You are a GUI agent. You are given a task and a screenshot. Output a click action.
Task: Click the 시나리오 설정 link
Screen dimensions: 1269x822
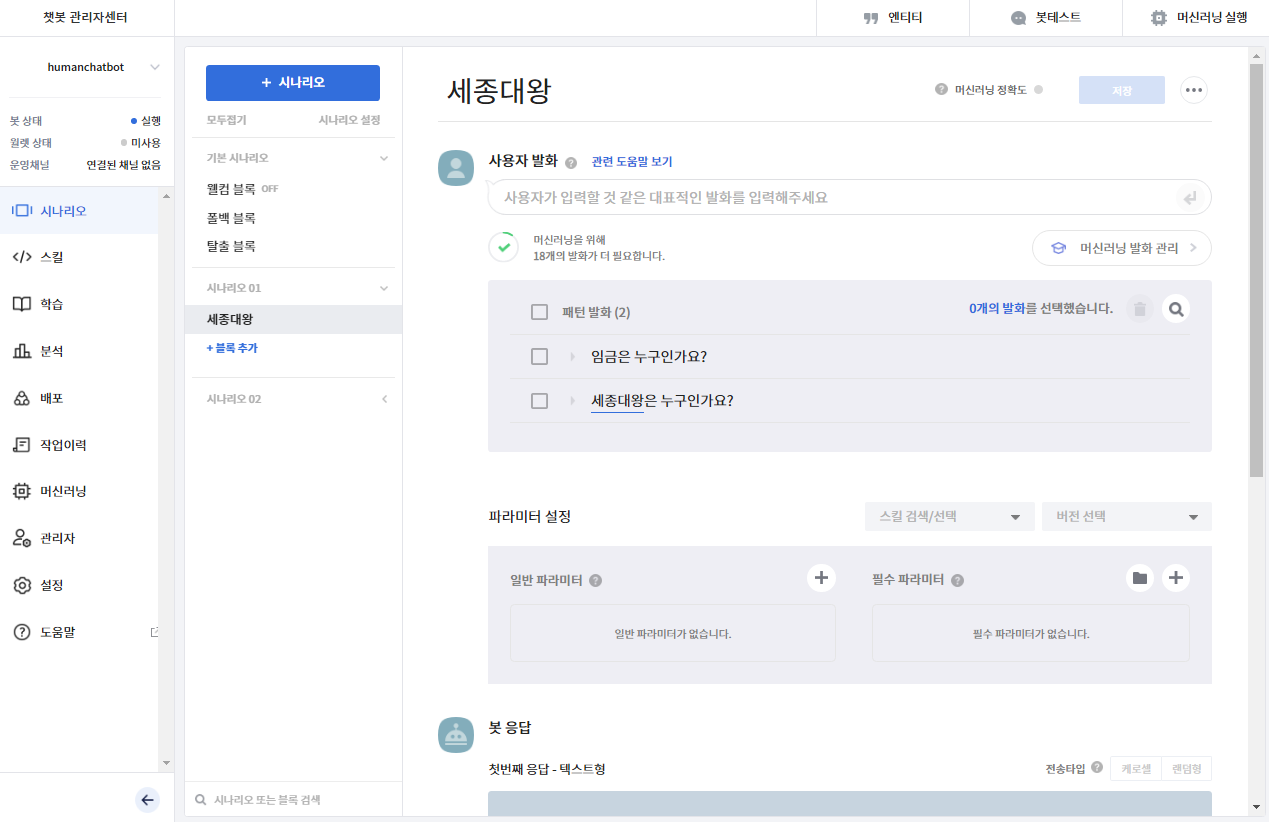(x=349, y=120)
